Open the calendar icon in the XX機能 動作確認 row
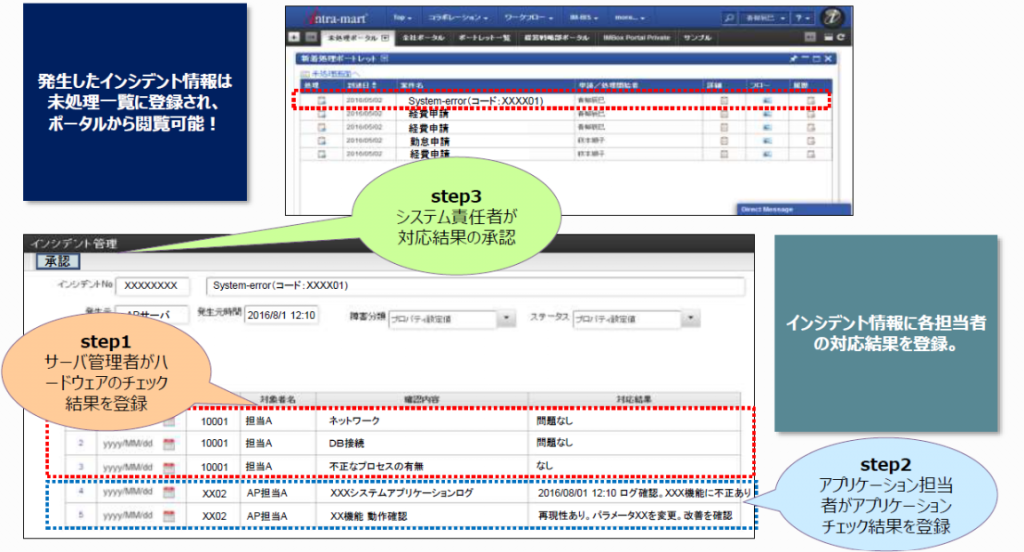The width and height of the screenshot is (1024, 552). click(169, 515)
